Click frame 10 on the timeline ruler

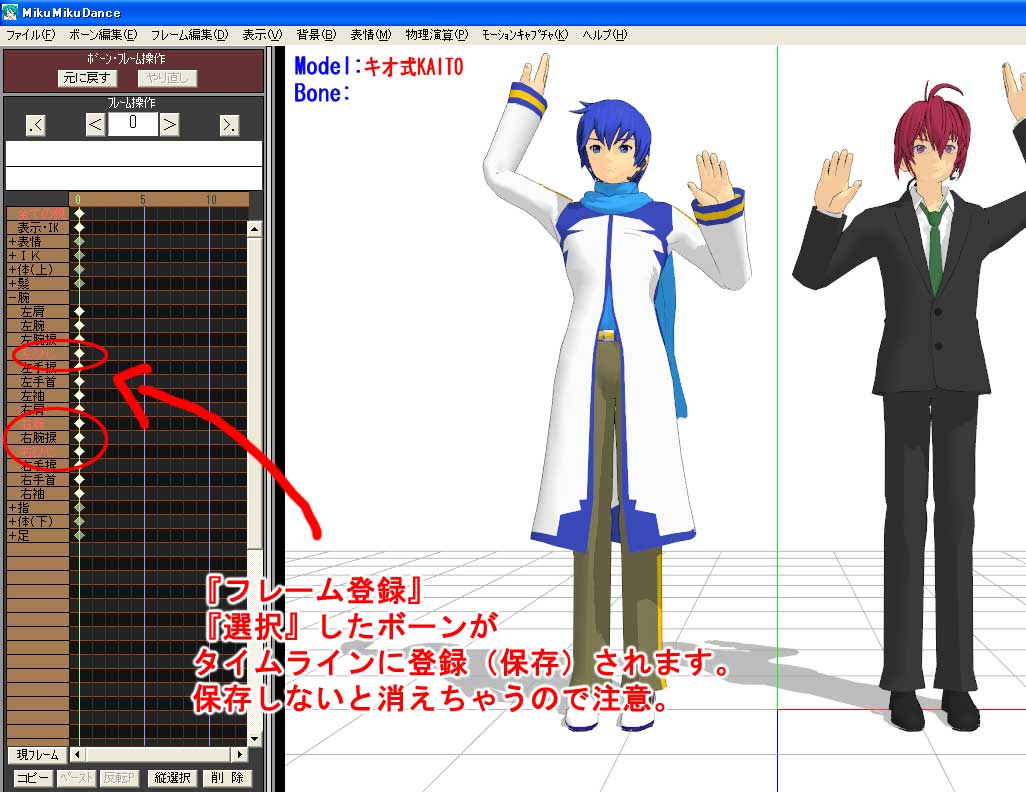211,199
